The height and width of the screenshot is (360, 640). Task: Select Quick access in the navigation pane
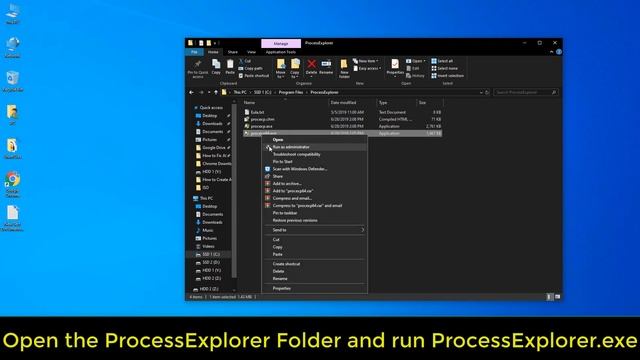[211, 108]
